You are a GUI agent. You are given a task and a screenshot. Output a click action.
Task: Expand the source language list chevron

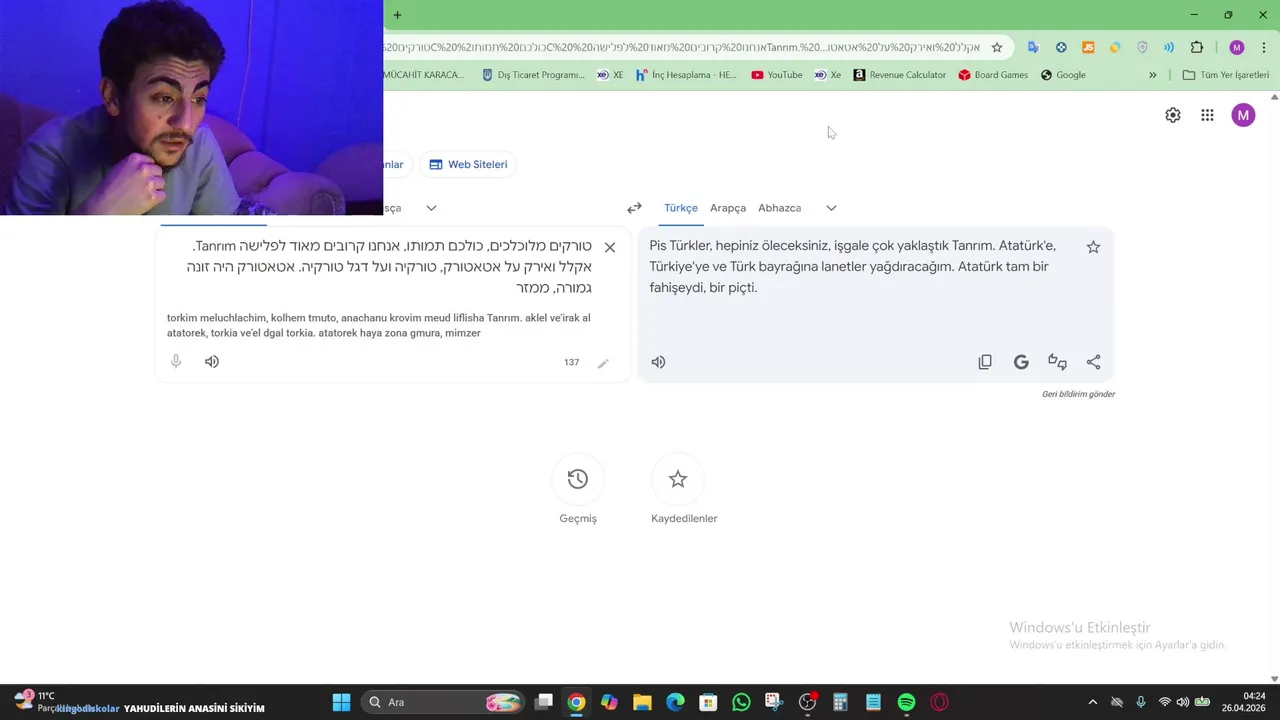431,208
